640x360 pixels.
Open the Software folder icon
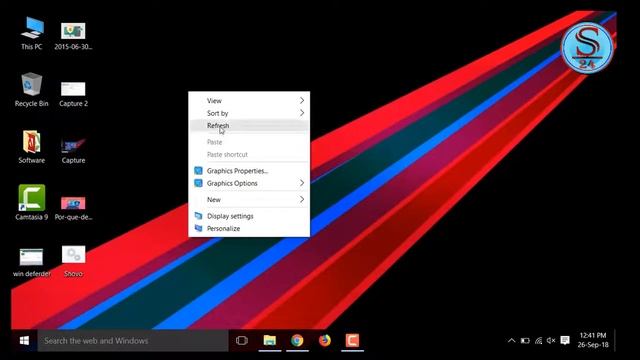pyautogui.click(x=31, y=147)
